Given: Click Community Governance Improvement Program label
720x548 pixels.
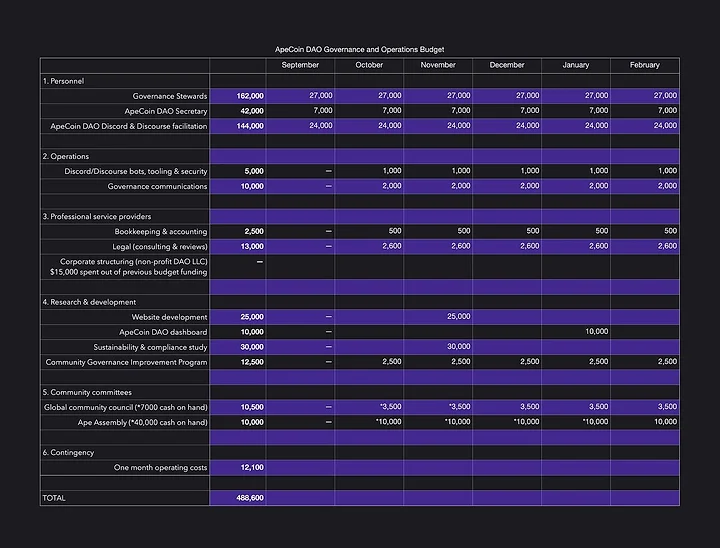Looking at the screenshot, I should coord(126,362).
